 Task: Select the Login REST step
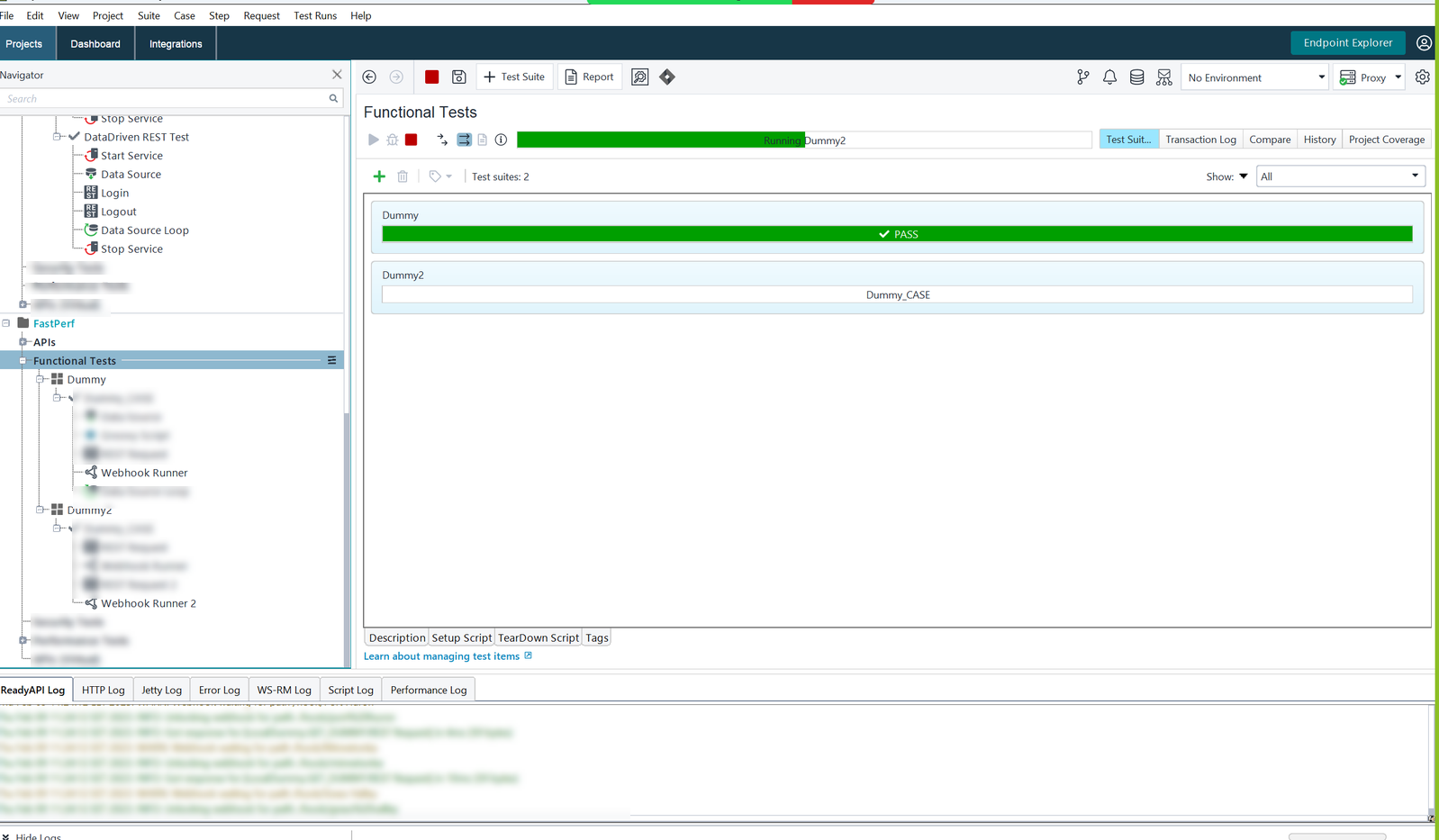click(114, 193)
